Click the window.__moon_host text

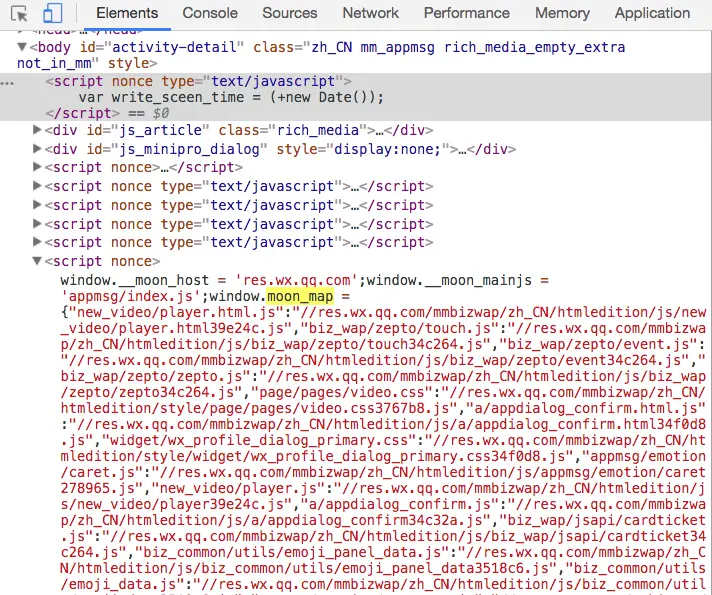point(135,280)
